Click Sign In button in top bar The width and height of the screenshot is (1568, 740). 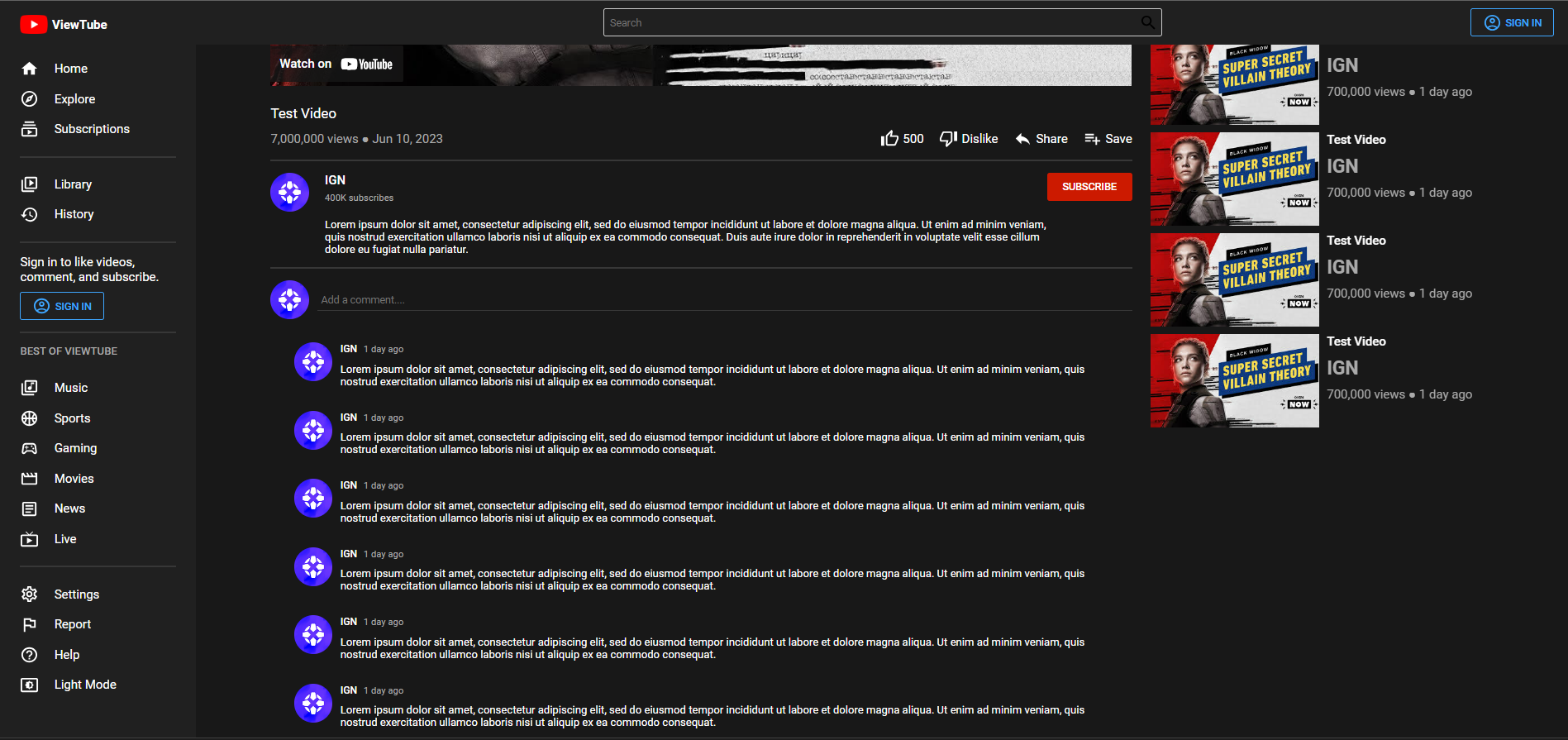coord(1512,22)
